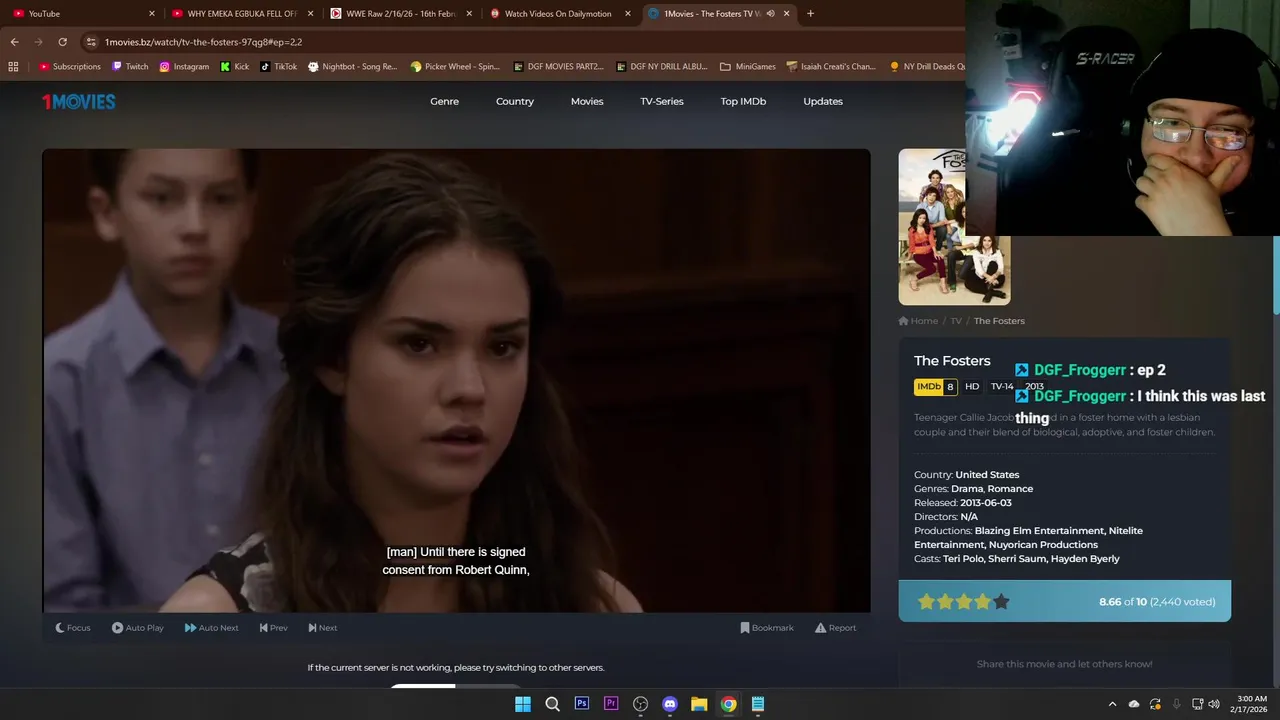Open Windows taskbar search
Screen dimensions: 1280x720
(x=552, y=704)
